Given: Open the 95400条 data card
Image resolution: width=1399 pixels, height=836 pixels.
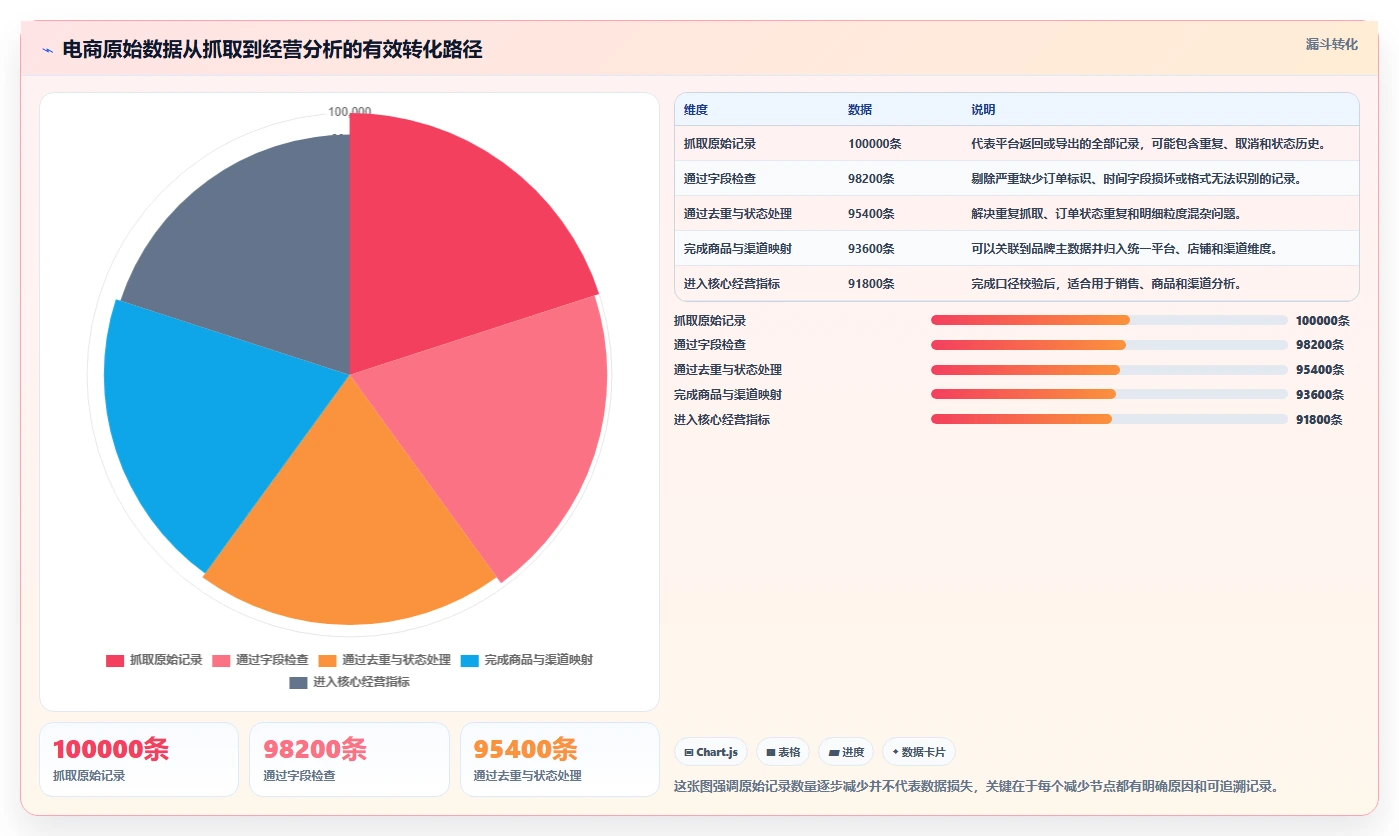Looking at the screenshot, I should (560, 759).
